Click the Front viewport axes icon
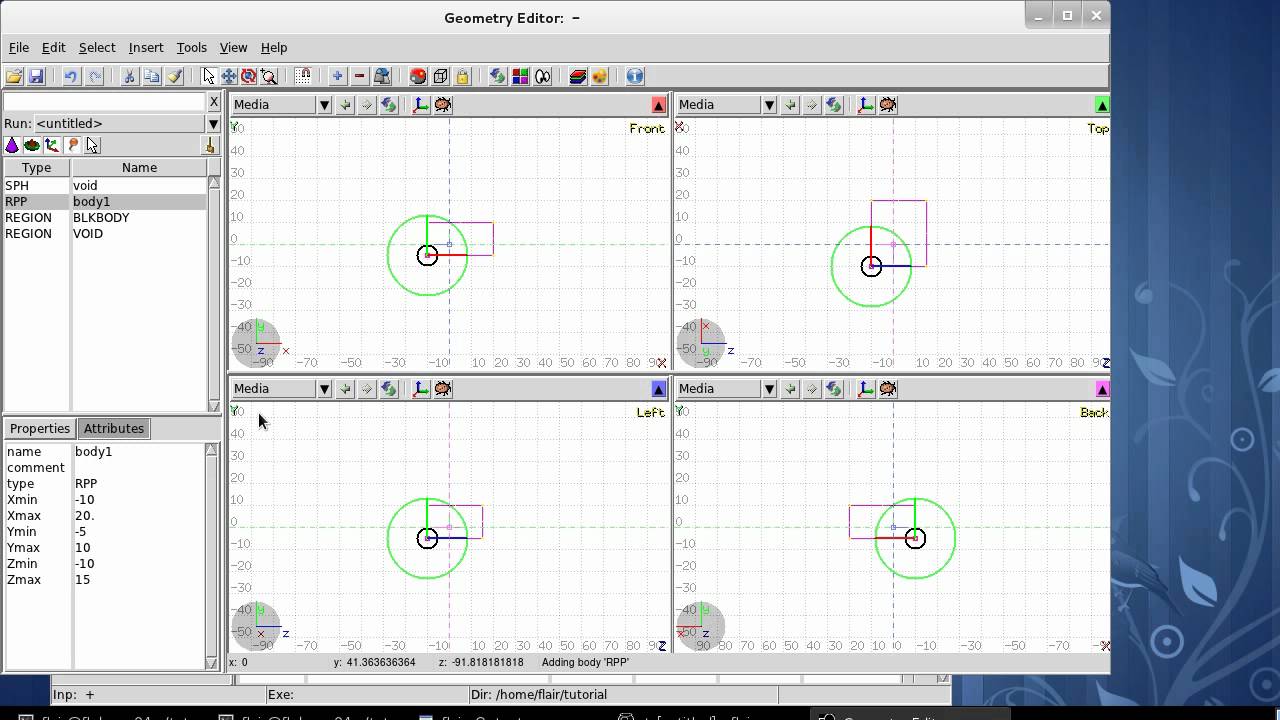The width and height of the screenshot is (1280, 720). (421, 104)
